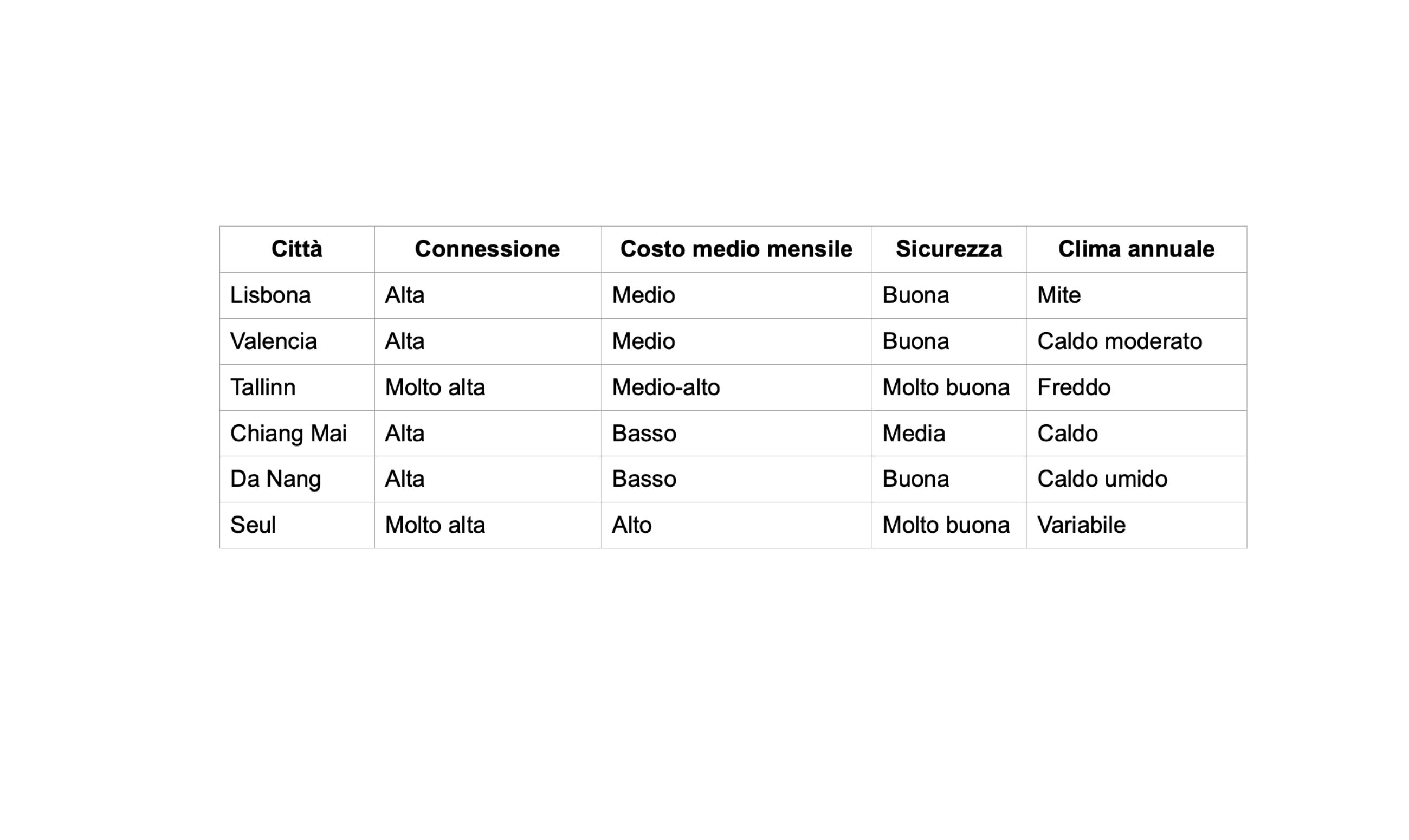This screenshot has width=1409, height=840.
Task: Select the Tallinn row name
Action: [x=262, y=387]
